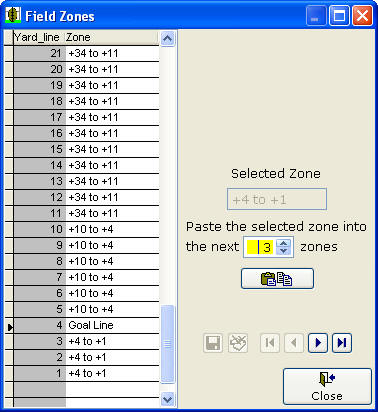378x412 pixels.
Task: Click the Close button
Action: click(x=327, y=386)
